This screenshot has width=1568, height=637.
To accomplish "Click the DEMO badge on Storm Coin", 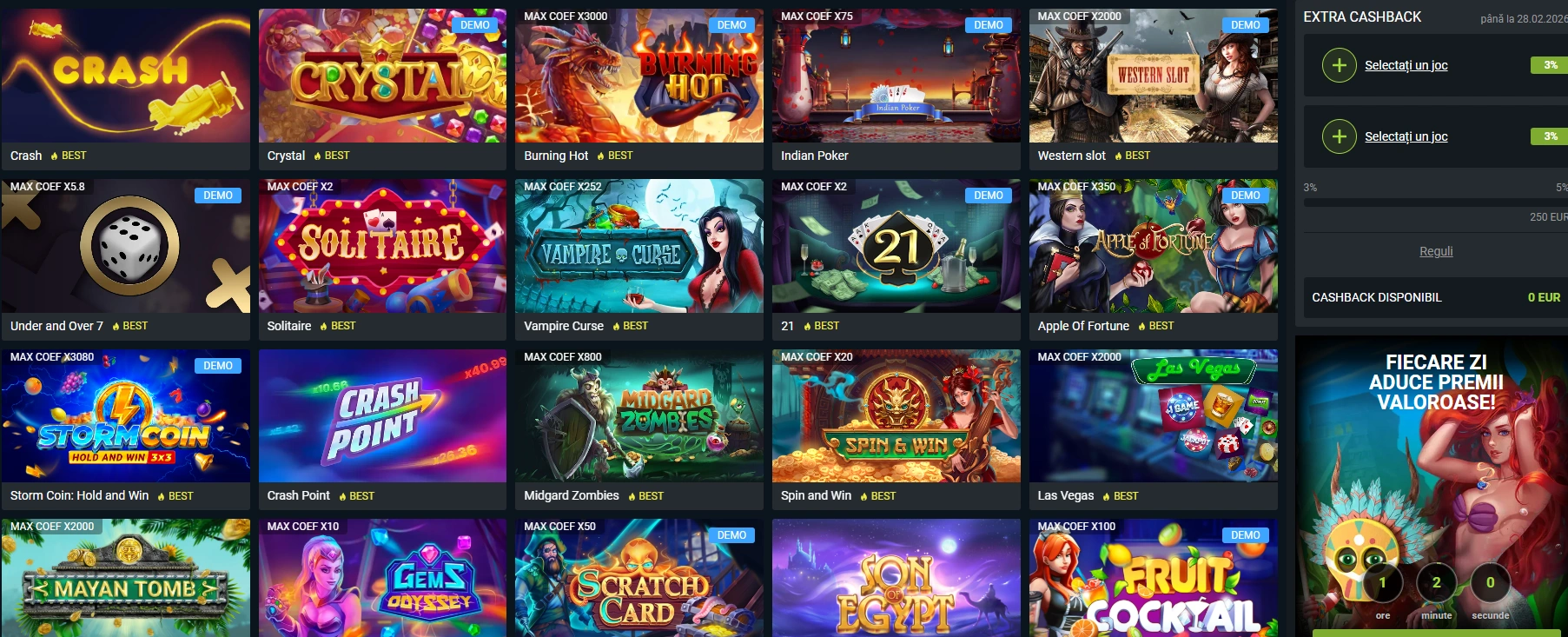I will tap(218, 366).
